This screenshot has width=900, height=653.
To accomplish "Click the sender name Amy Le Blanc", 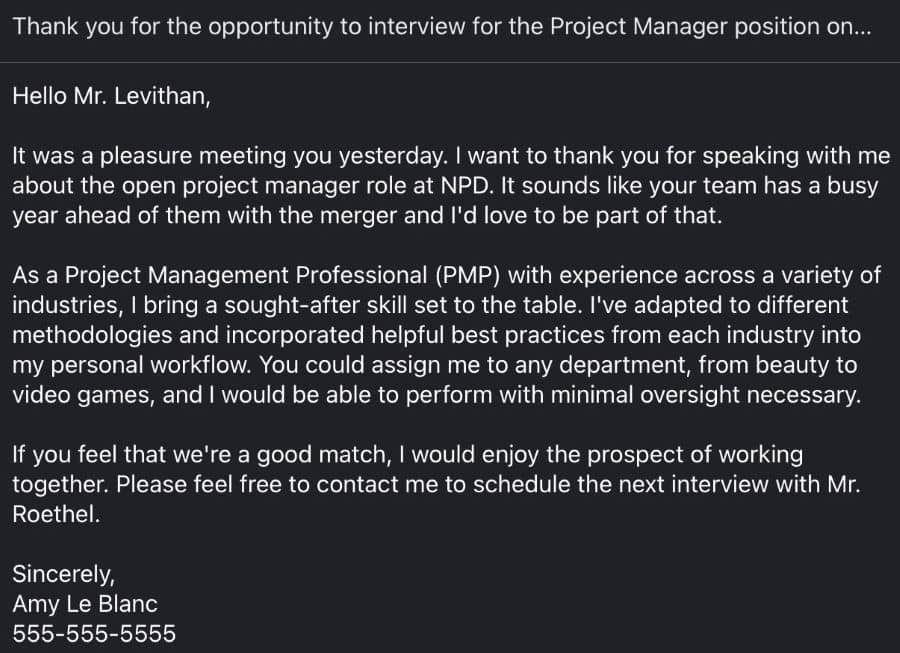I will tap(85, 604).
